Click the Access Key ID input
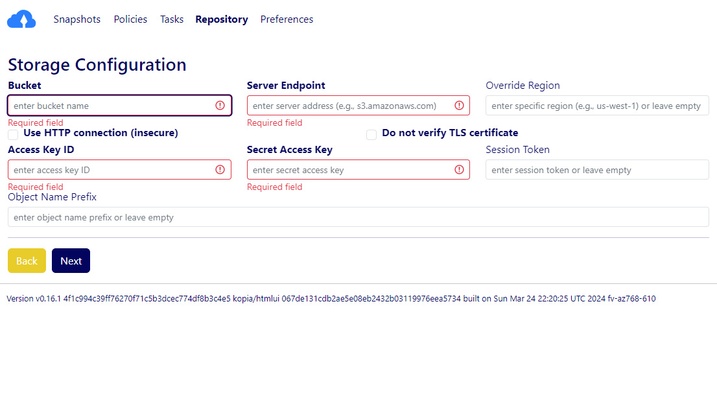The image size is (717, 400). 110,170
